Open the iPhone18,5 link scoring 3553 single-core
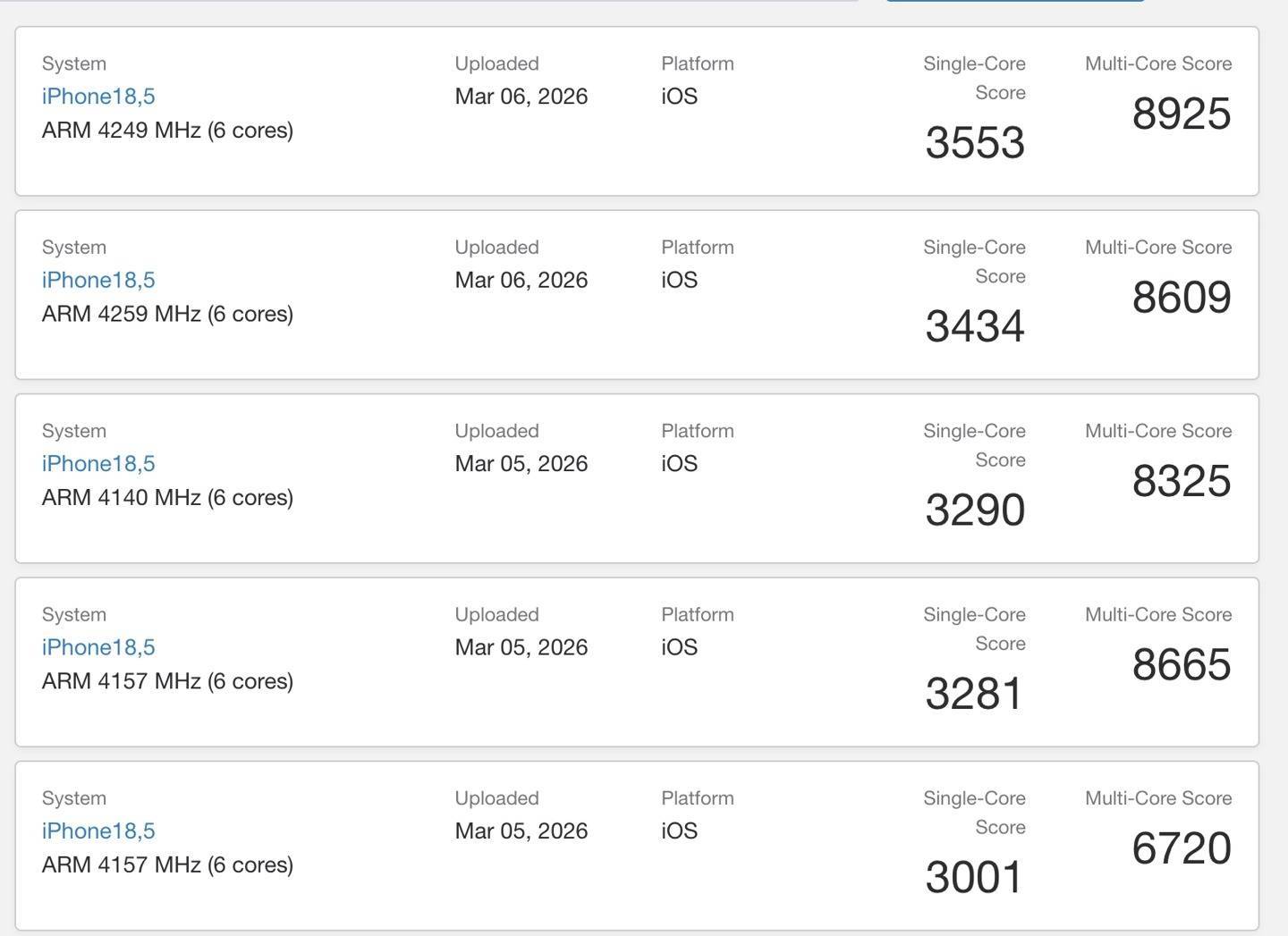This screenshot has width=1288, height=936. tap(98, 97)
